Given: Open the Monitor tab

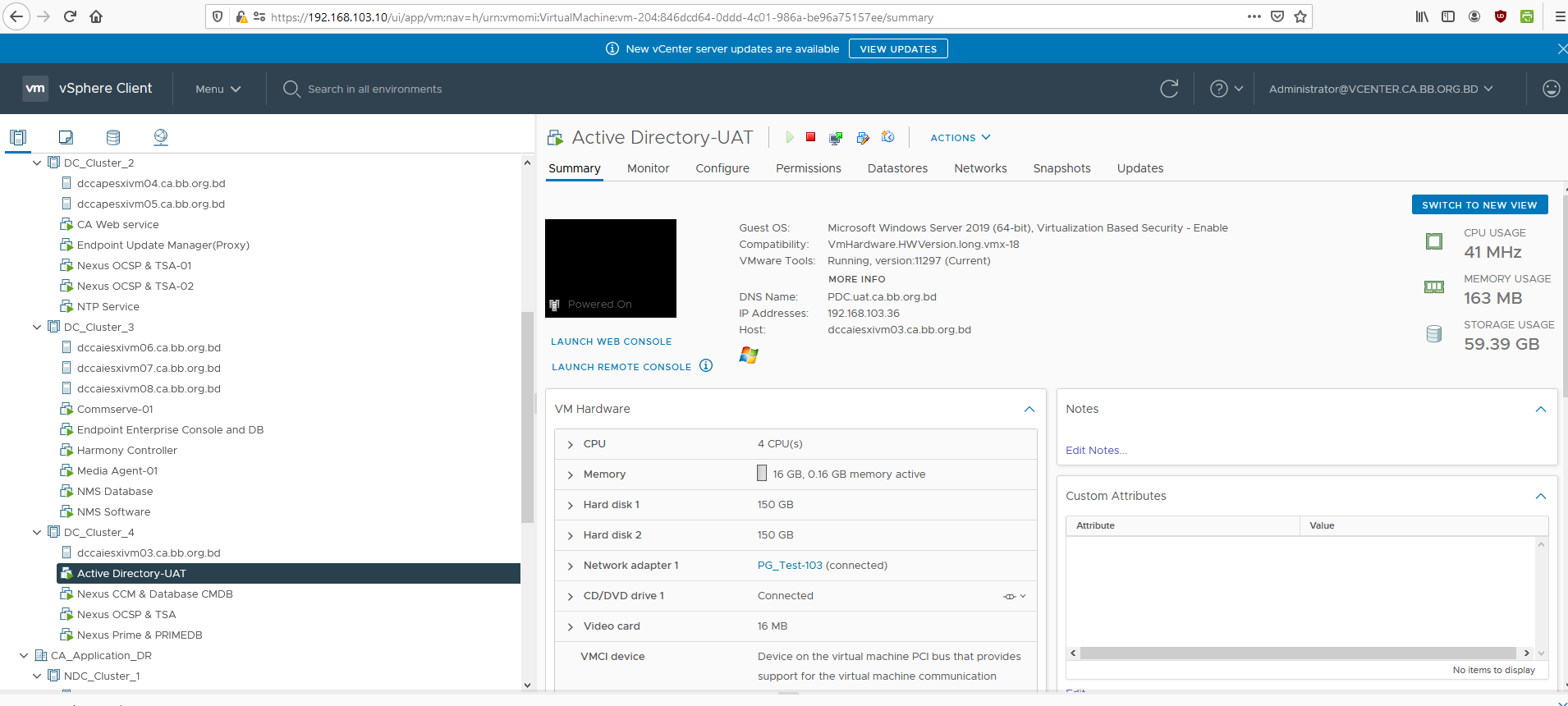Looking at the screenshot, I should 649,168.
